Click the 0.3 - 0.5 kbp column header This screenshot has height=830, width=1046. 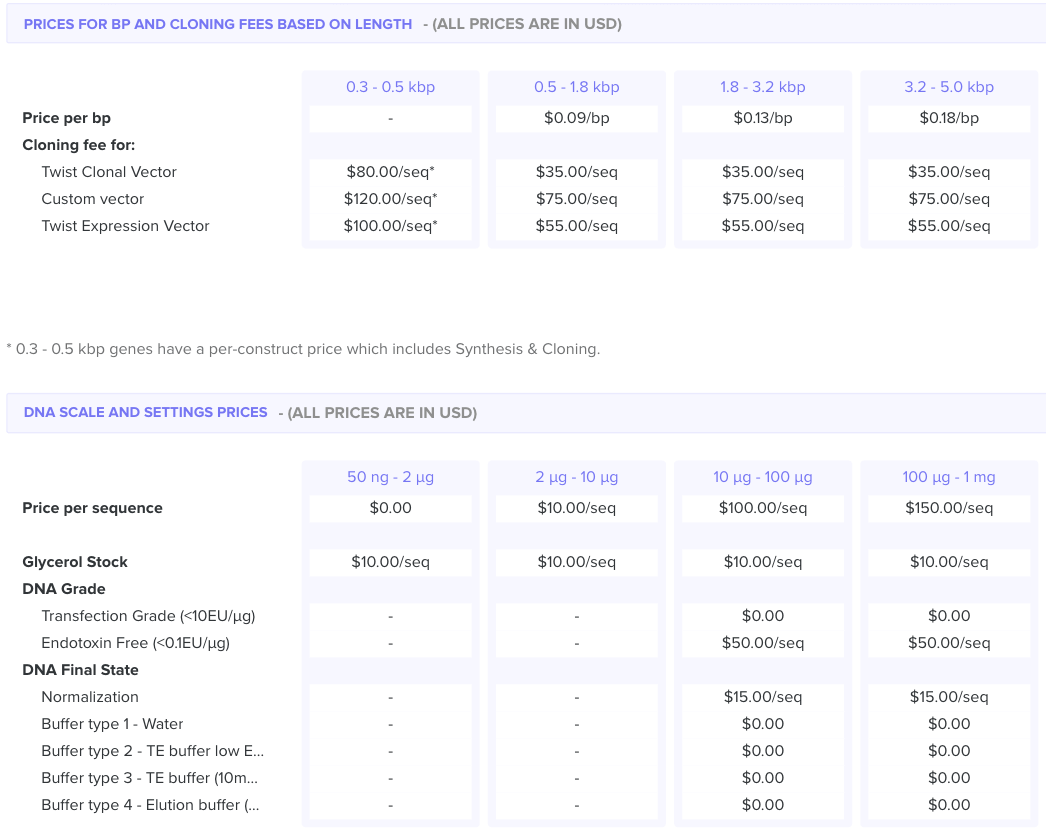390,87
